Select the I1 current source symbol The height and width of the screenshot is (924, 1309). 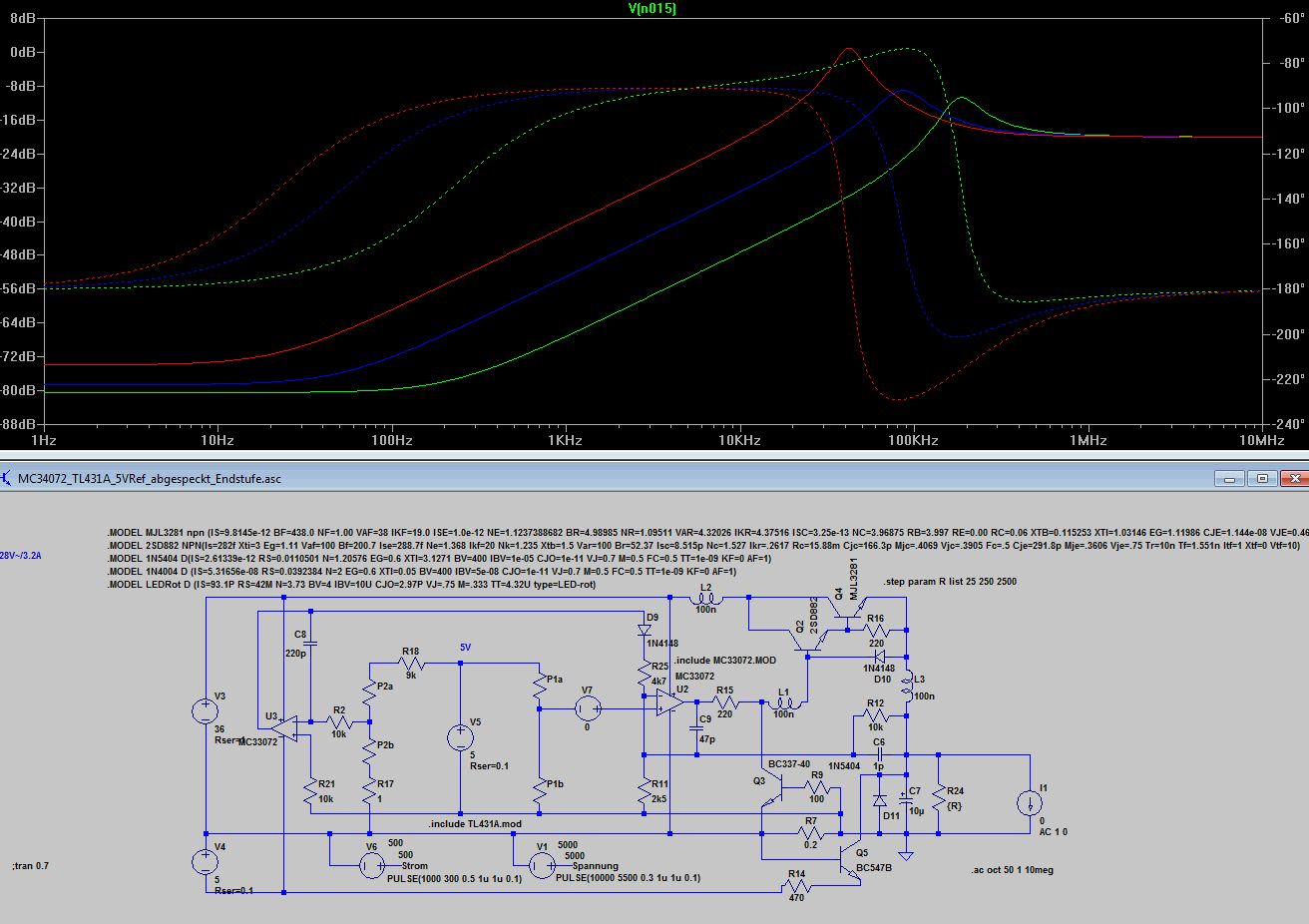pyautogui.click(x=1030, y=803)
